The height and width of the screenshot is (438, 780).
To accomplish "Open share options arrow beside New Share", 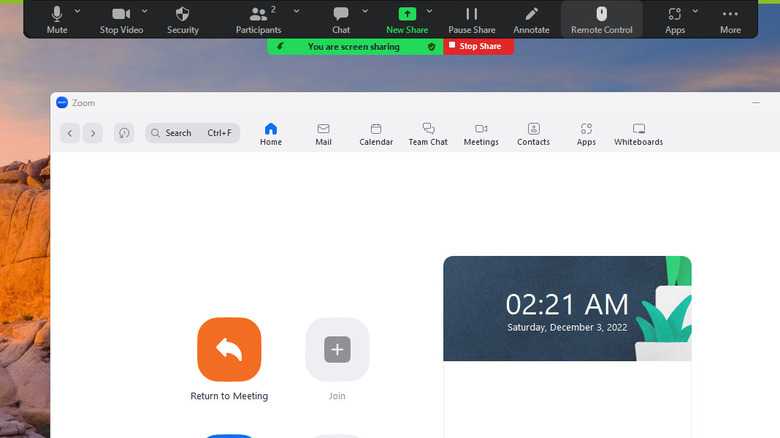I will 429,10.
